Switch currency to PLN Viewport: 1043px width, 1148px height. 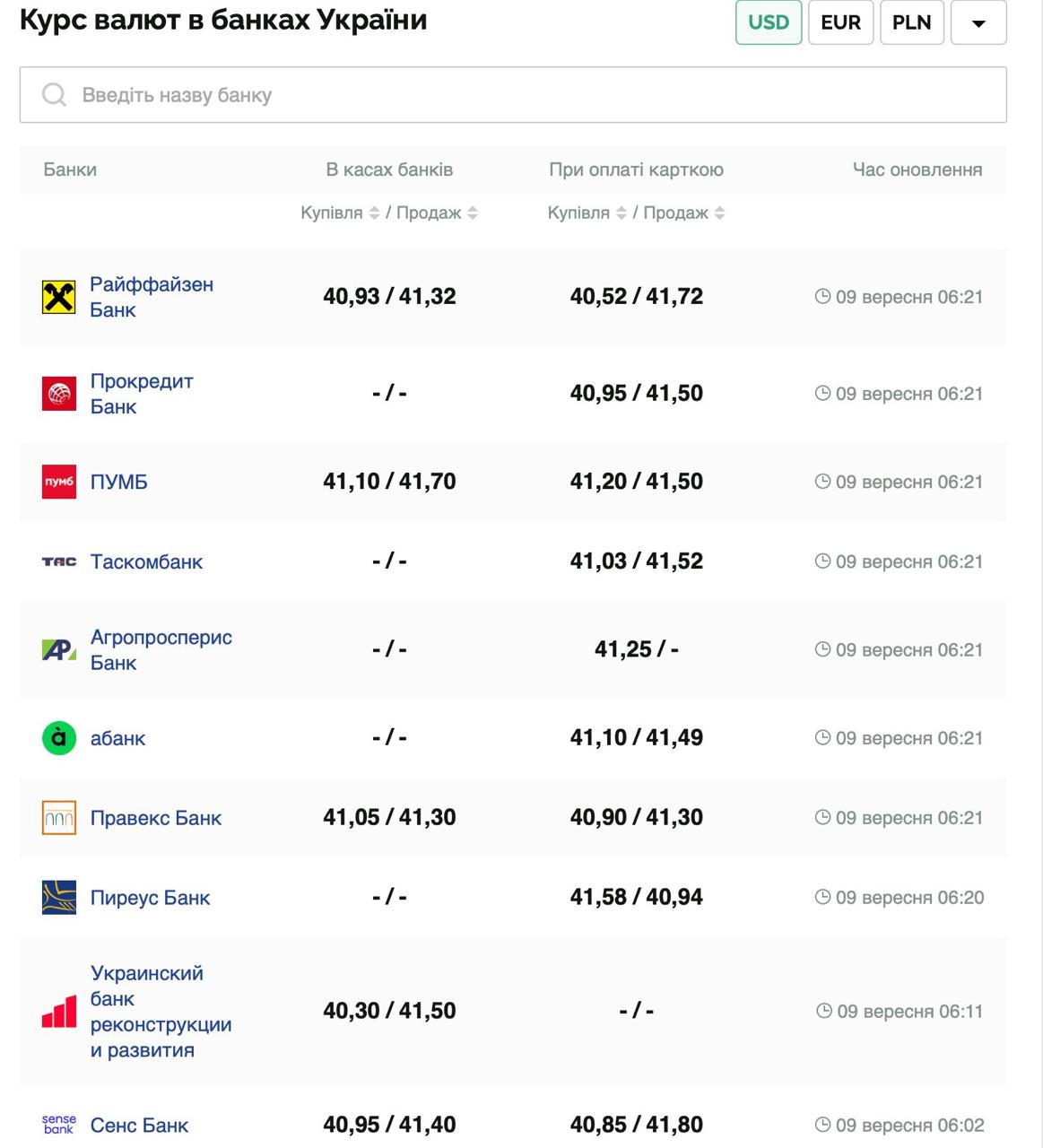(911, 22)
